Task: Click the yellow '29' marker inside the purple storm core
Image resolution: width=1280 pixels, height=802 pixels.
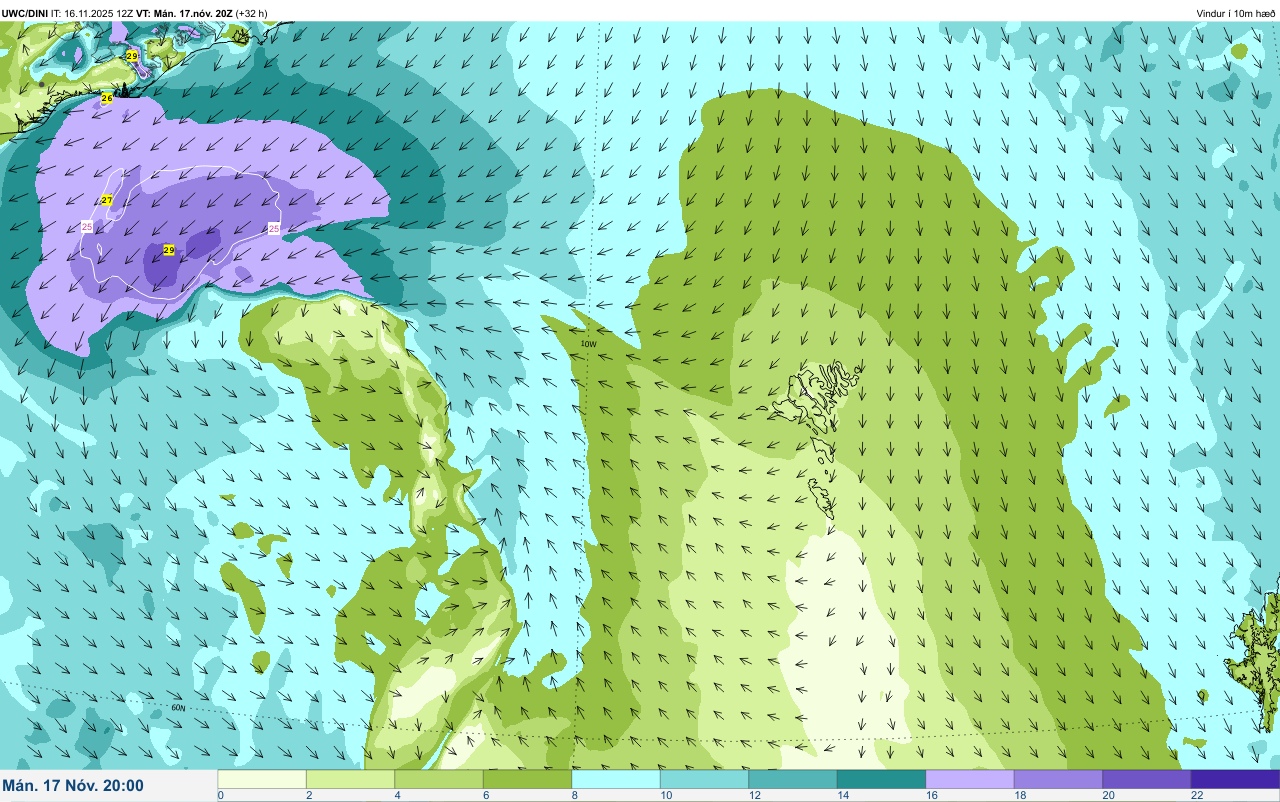Action: click(169, 249)
